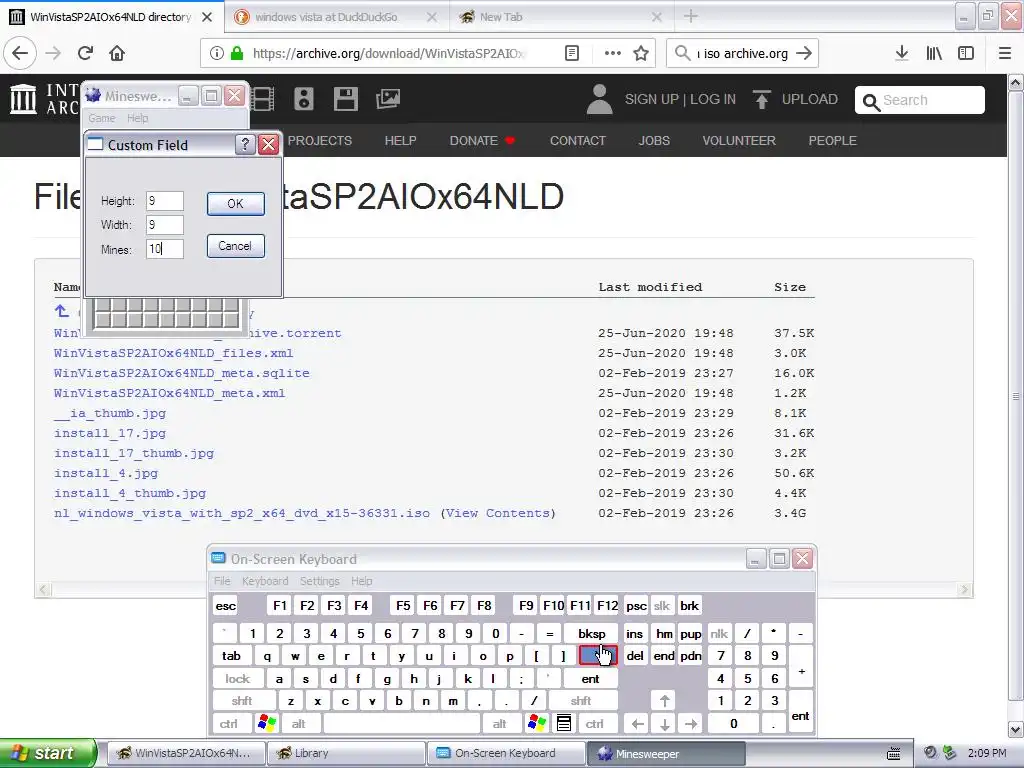Toggle the left shft key on On-Screen Keyboard
Screen dimensions: 1024x768
point(242,701)
